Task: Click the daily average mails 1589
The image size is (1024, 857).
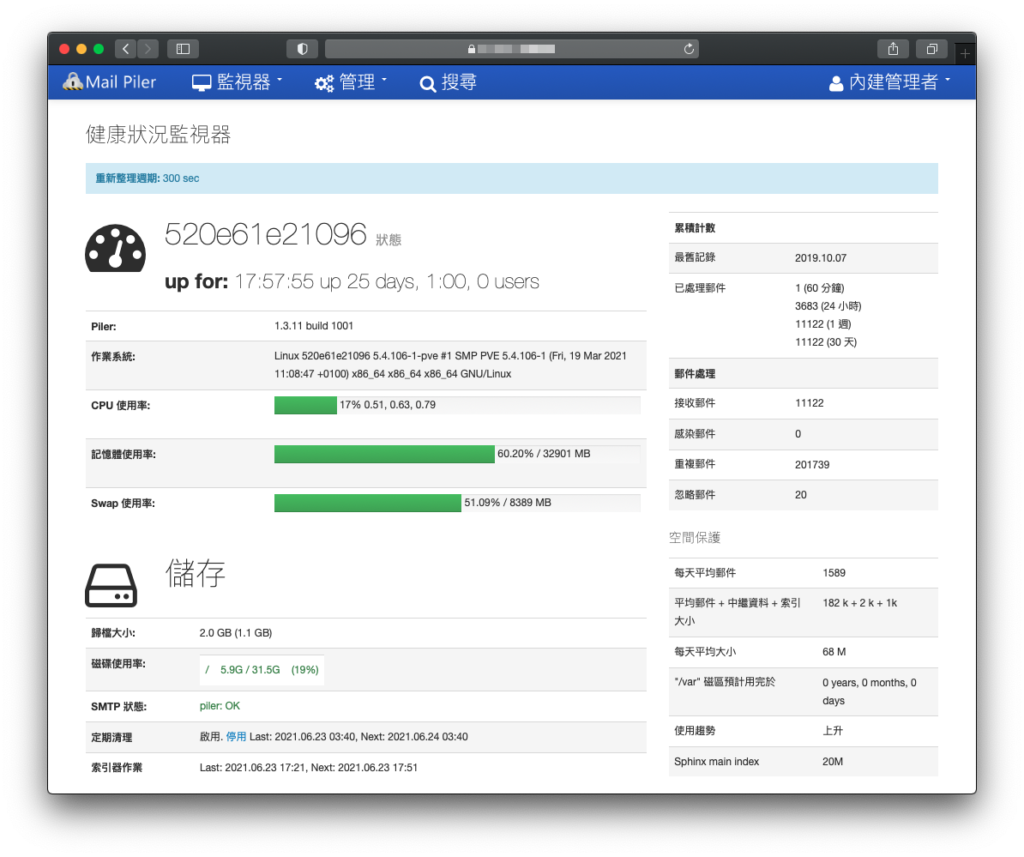Action: pyautogui.click(x=834, y=573)
